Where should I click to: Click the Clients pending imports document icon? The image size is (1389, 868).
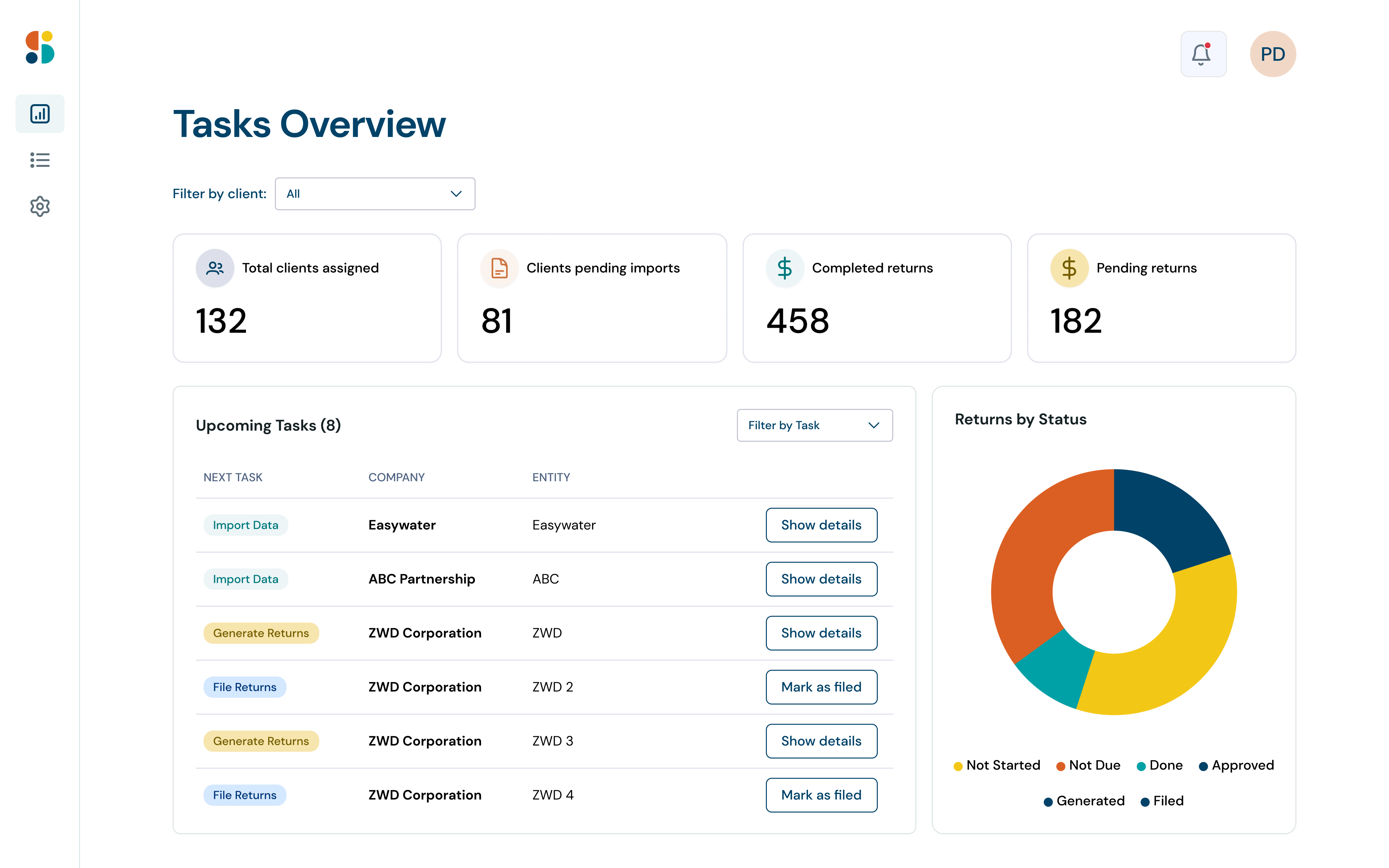(499, 268)
